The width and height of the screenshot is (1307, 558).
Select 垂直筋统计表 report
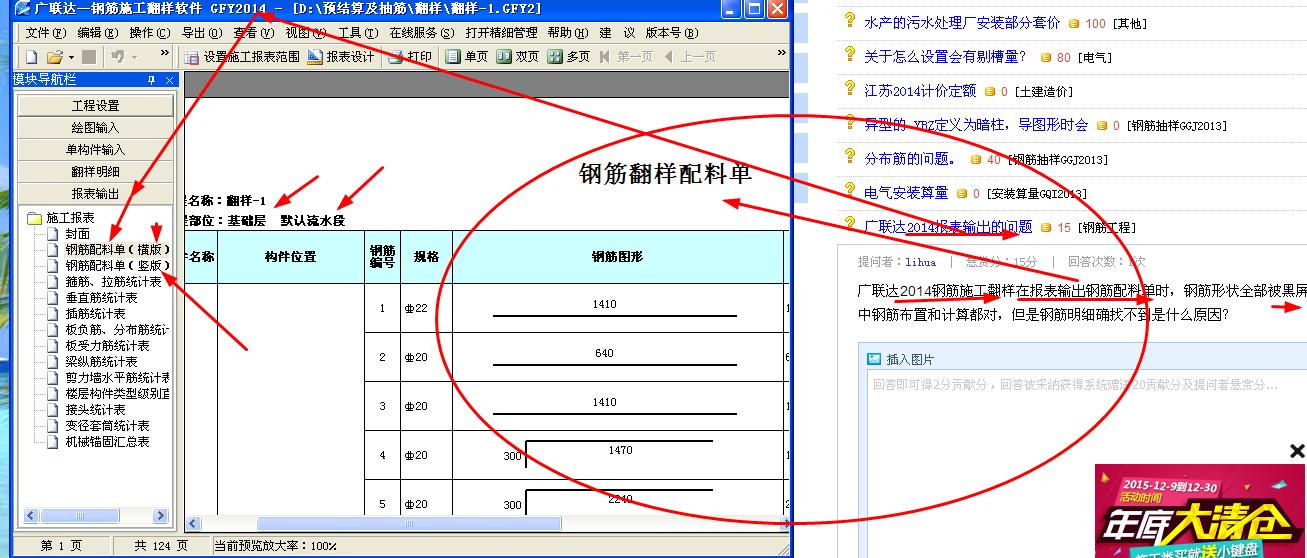[101, 297]
